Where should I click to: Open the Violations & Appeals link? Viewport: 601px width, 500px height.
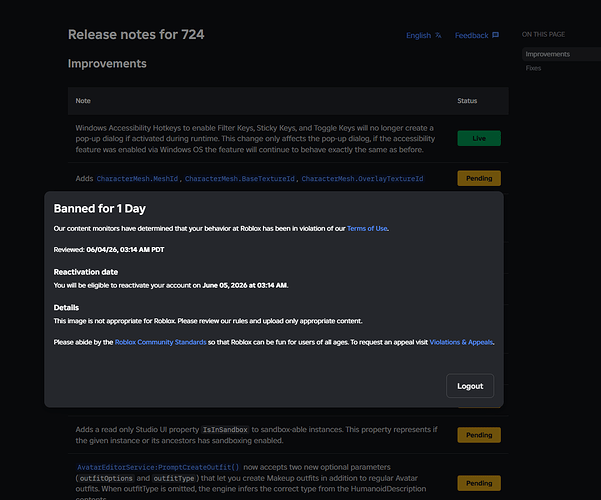tap(461, 342)
